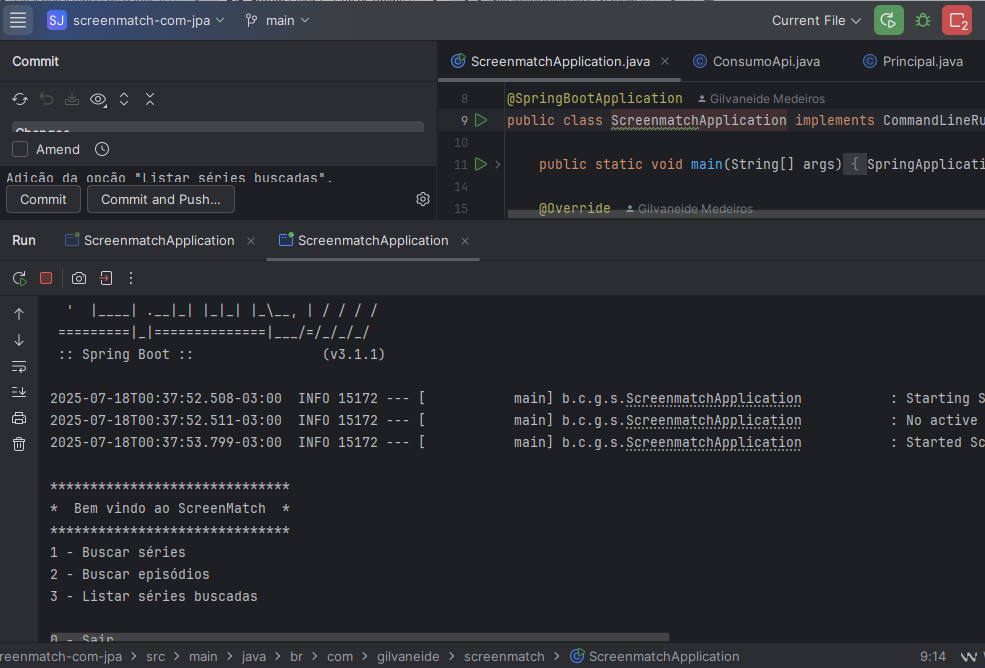Close the first ScreenmatchApplication run tab
This screenshot has width=985, height=668.
pyautogui.click(x=251, y=241)
